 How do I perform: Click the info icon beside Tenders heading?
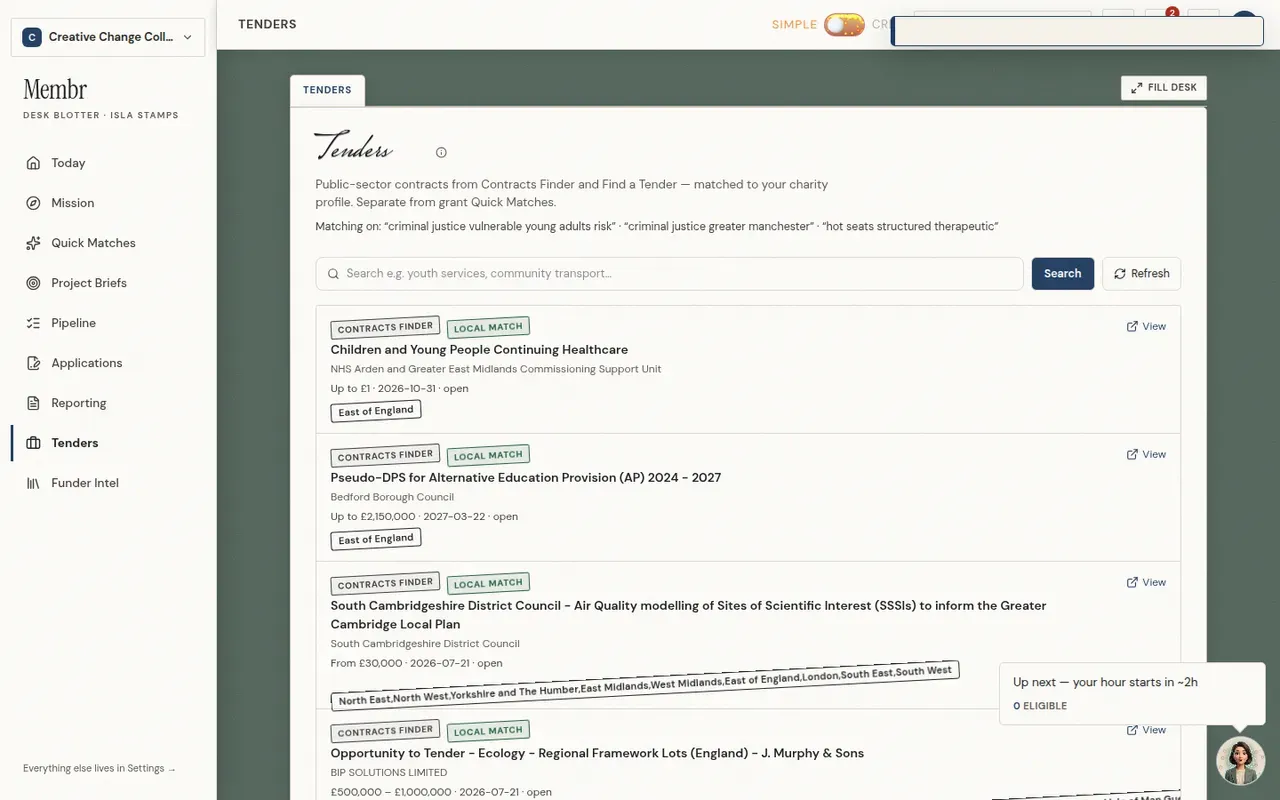(x=441, y=153)
